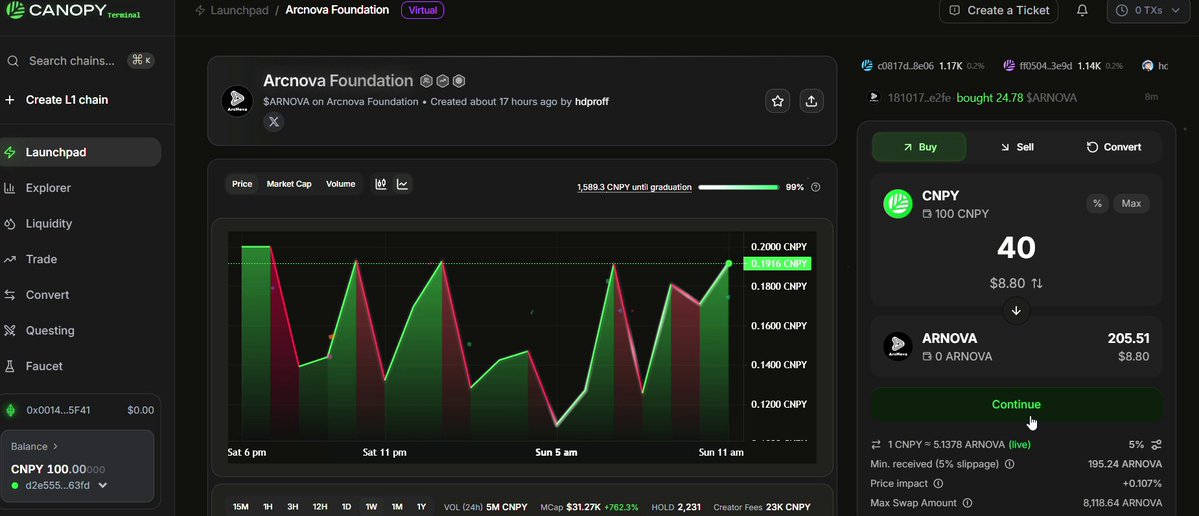Select the 1D timeframe
This screenshot has width=1199, height=516.
click(x=346, y=507)
